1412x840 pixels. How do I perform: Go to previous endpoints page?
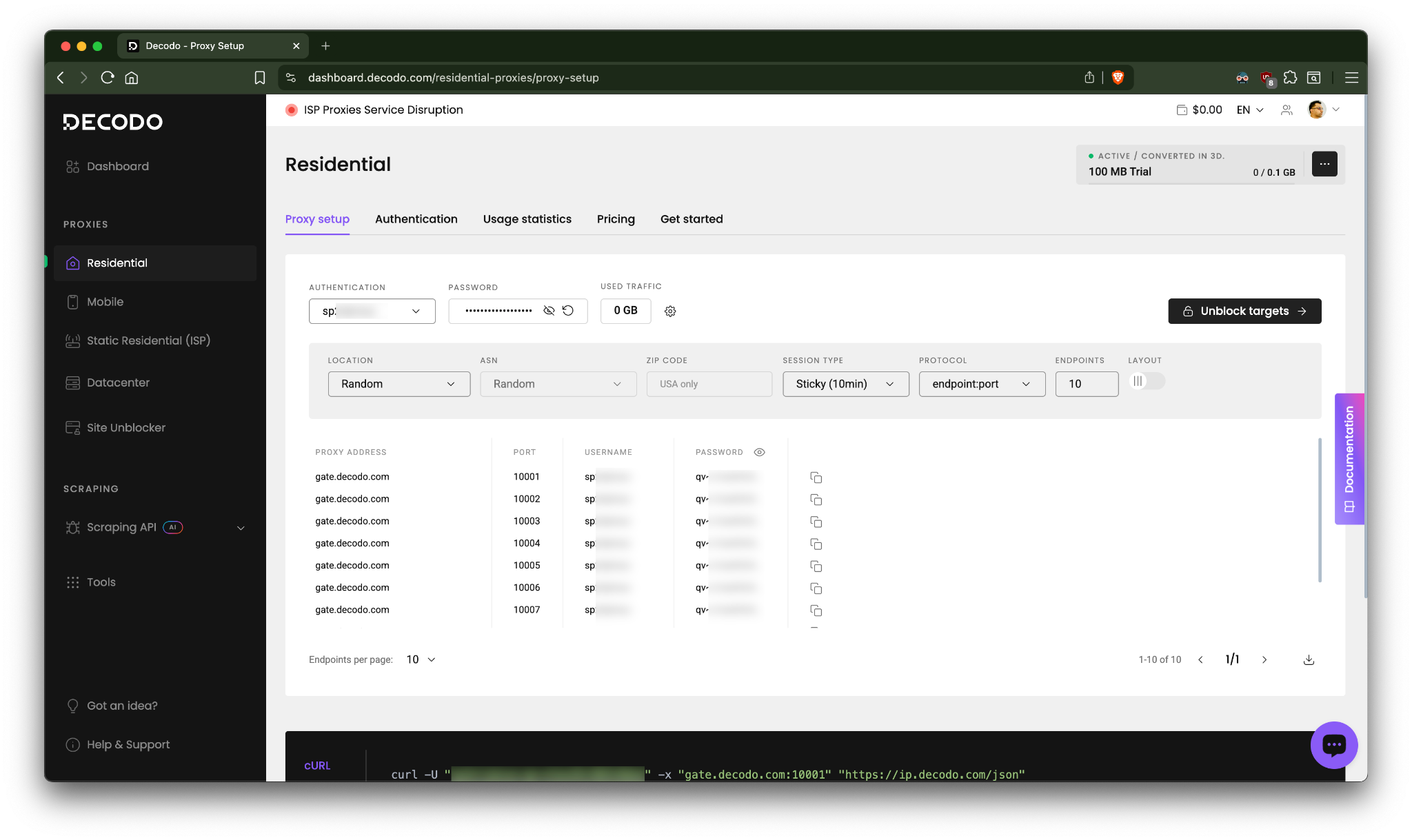[1200, 660]
